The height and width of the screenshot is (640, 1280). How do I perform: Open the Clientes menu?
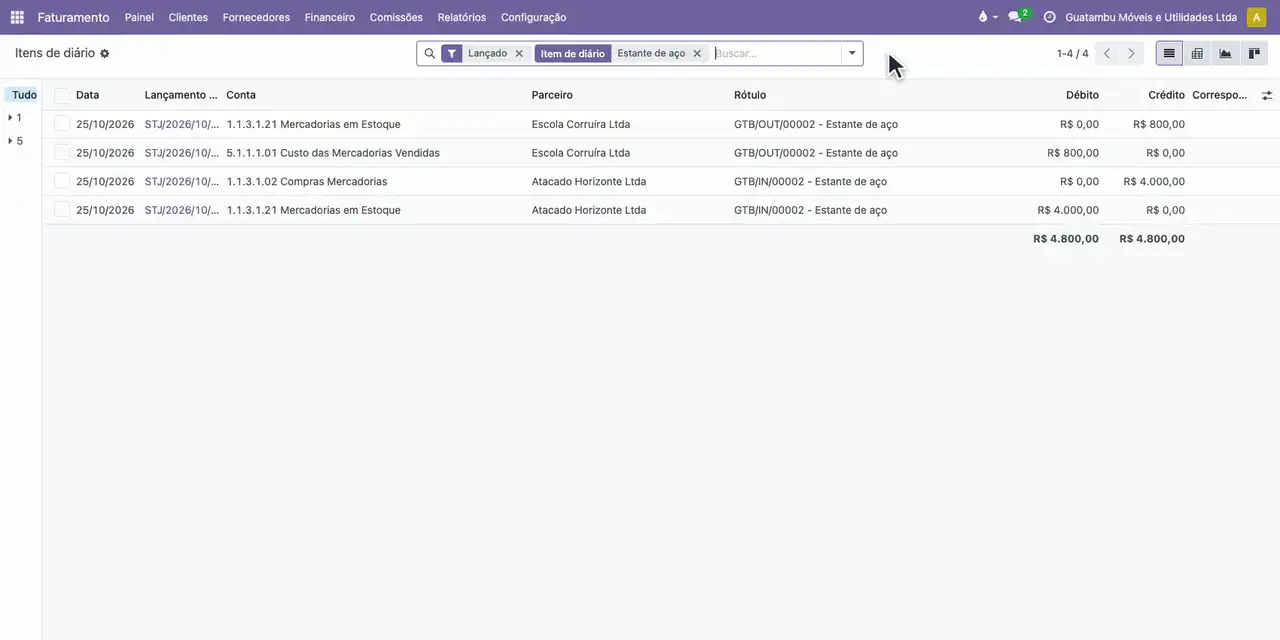188,17
